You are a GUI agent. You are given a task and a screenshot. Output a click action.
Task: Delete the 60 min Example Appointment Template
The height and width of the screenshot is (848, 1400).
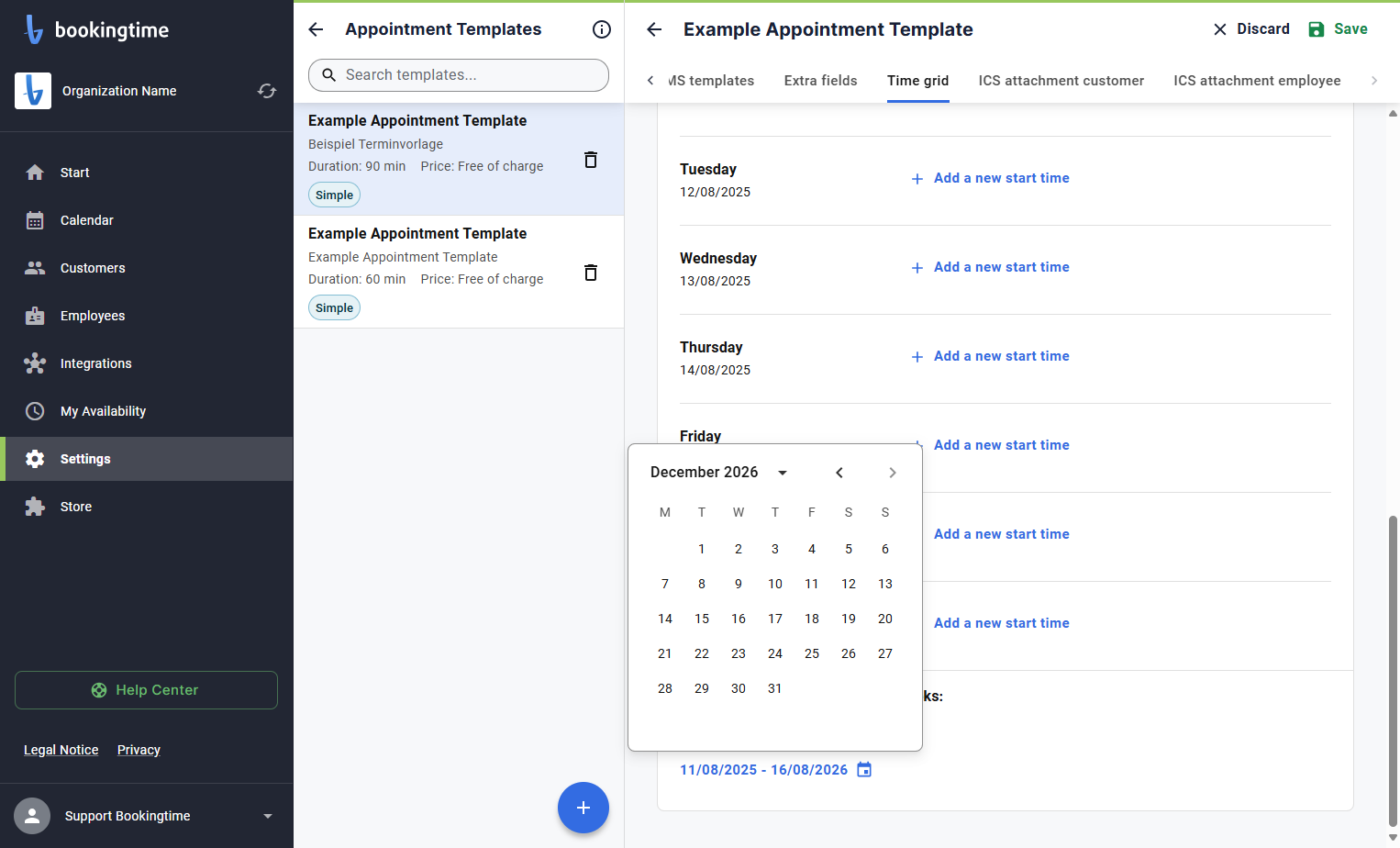[x=591, y=273]
